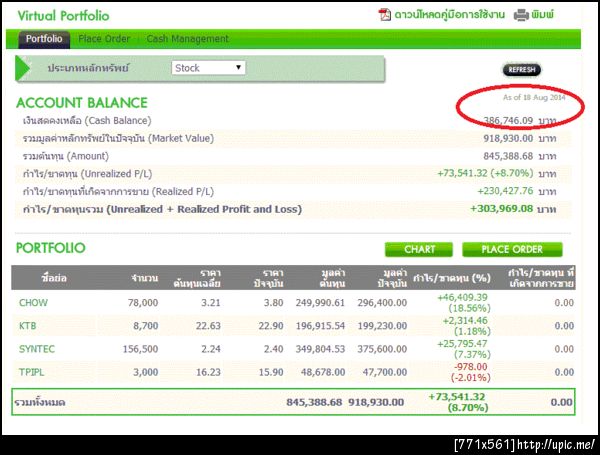The height and width of the screenshot is (455, 600).
Task: Open the CHOW stock symbol
Action: coord(33,303)
